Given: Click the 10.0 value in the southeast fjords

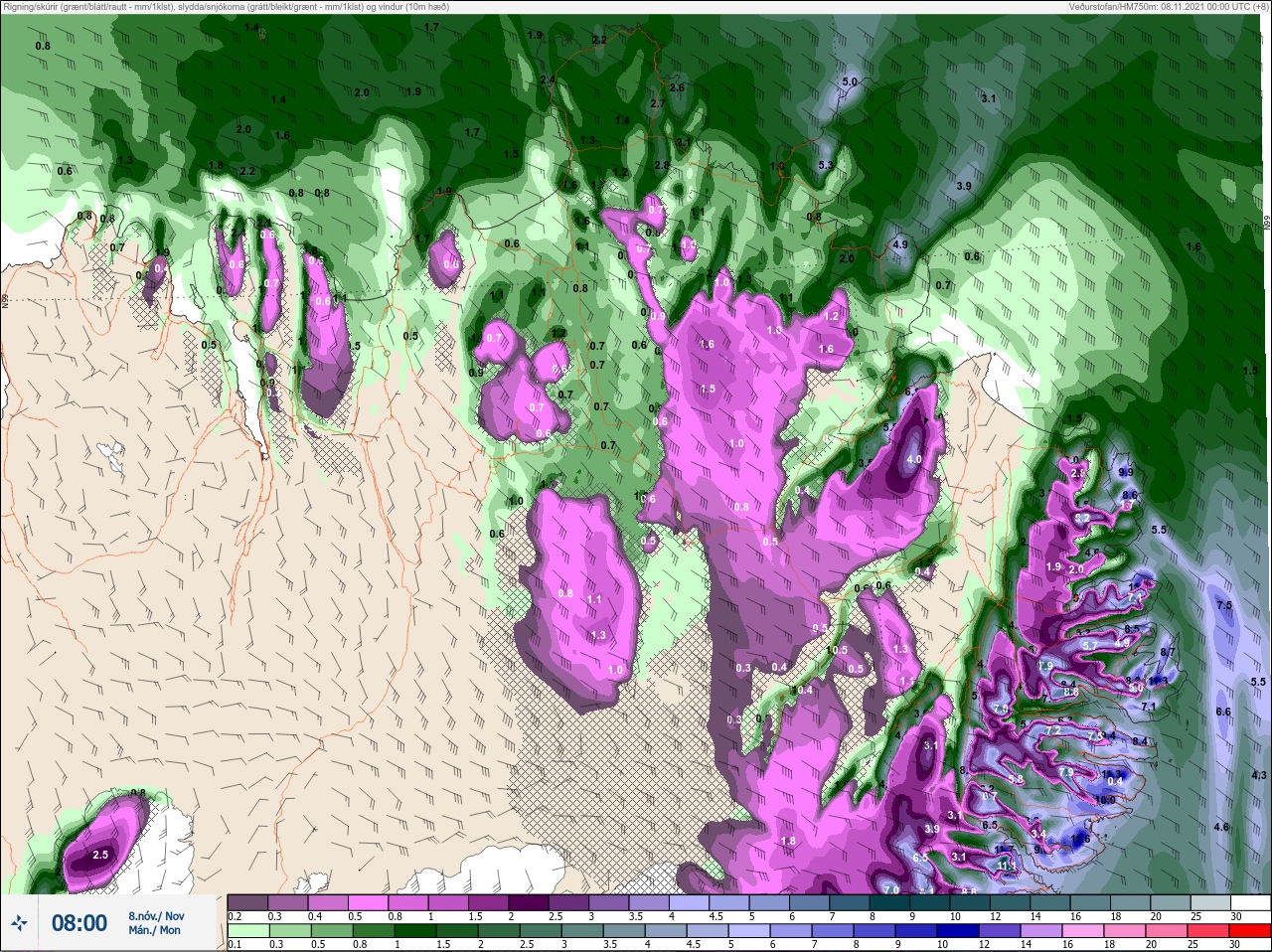Looking at the screenshot, I should pyautogui.click(x=1105, y=800).
